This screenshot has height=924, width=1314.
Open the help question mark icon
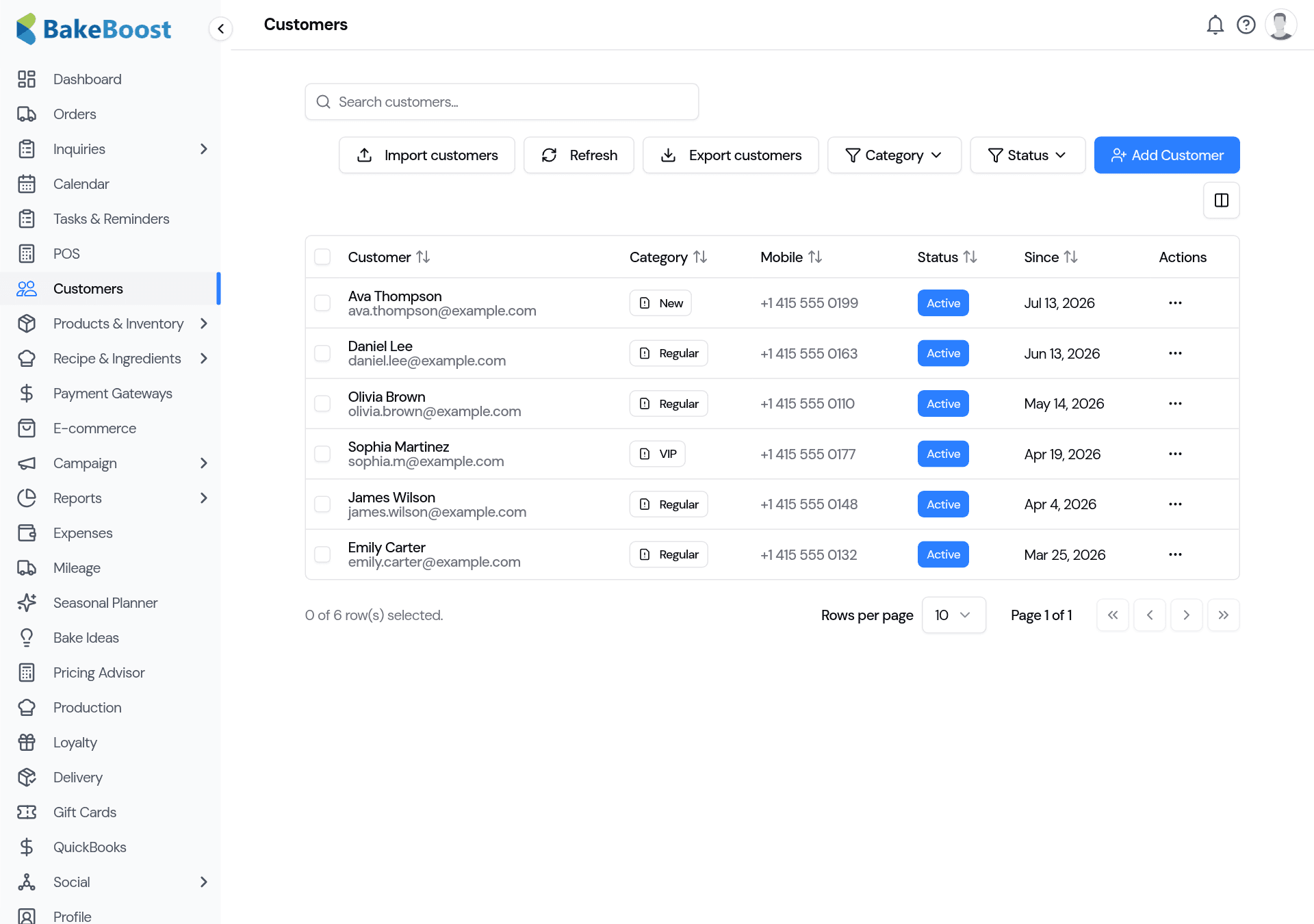click(x=1246, y=25)
